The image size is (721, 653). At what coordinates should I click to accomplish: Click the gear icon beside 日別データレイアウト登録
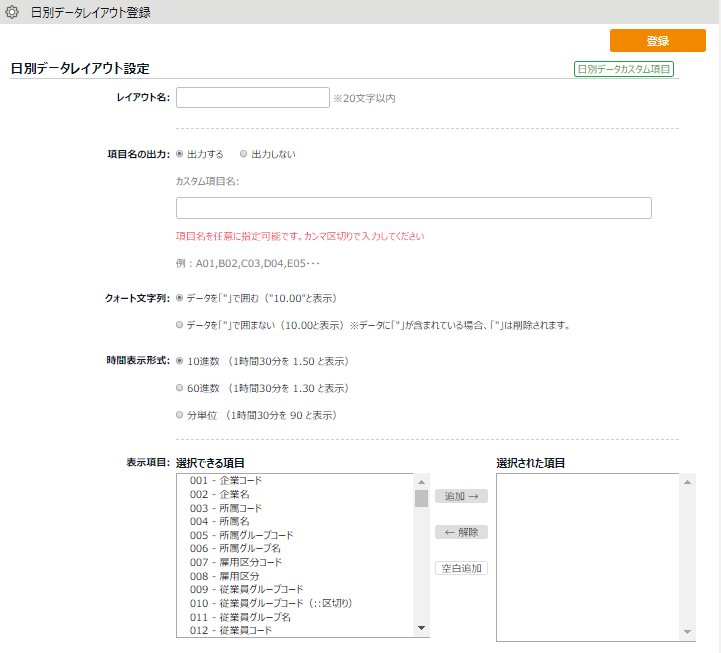pos(12,12)
